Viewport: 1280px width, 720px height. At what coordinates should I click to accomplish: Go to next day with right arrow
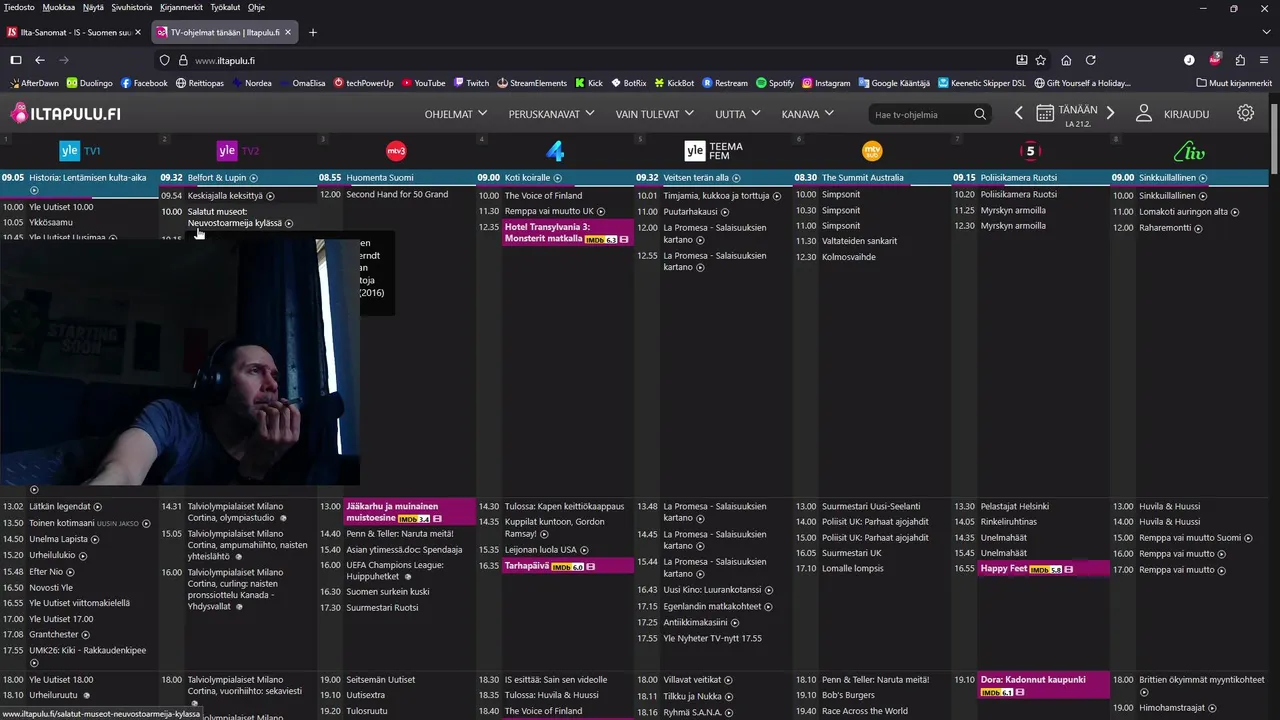tap(1110, 113)
